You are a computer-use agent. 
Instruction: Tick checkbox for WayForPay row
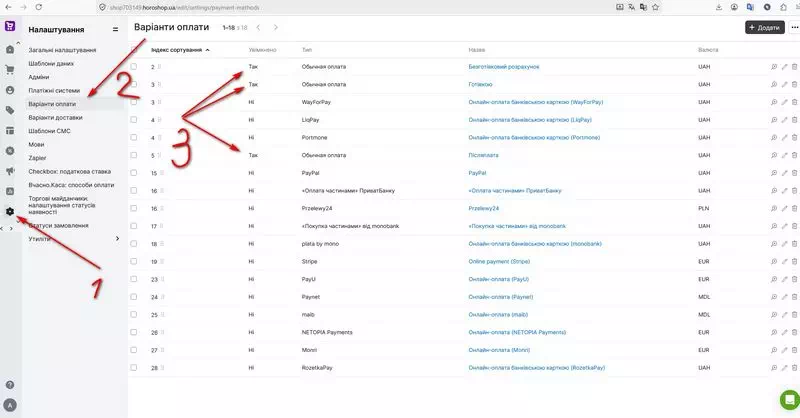pyautogui.click(x=134, y=102)
